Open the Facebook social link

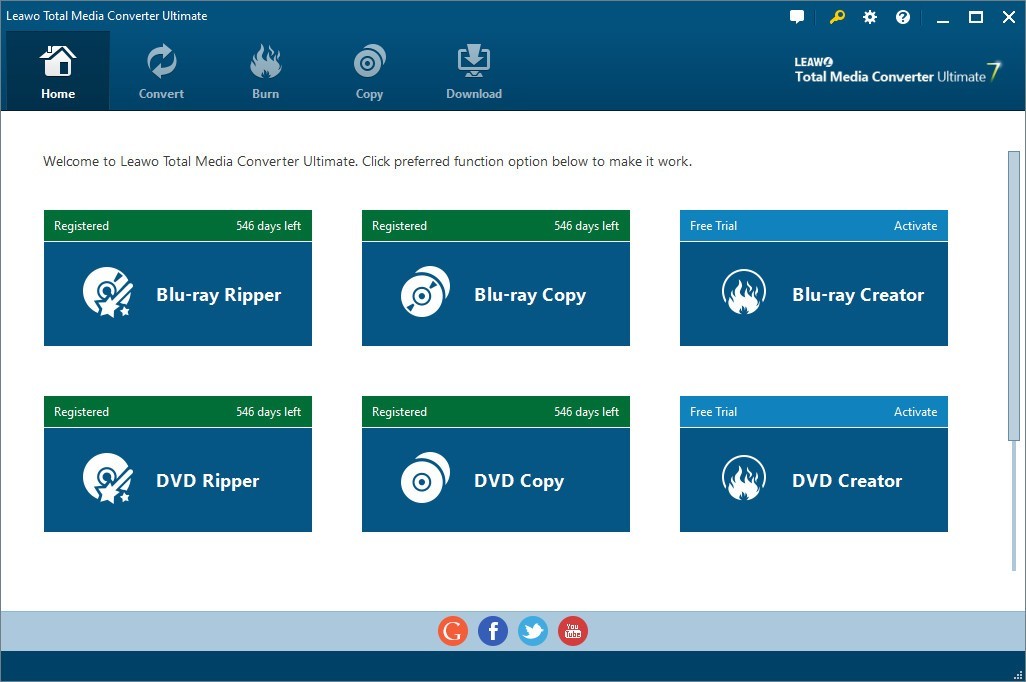tap(492, 630)
